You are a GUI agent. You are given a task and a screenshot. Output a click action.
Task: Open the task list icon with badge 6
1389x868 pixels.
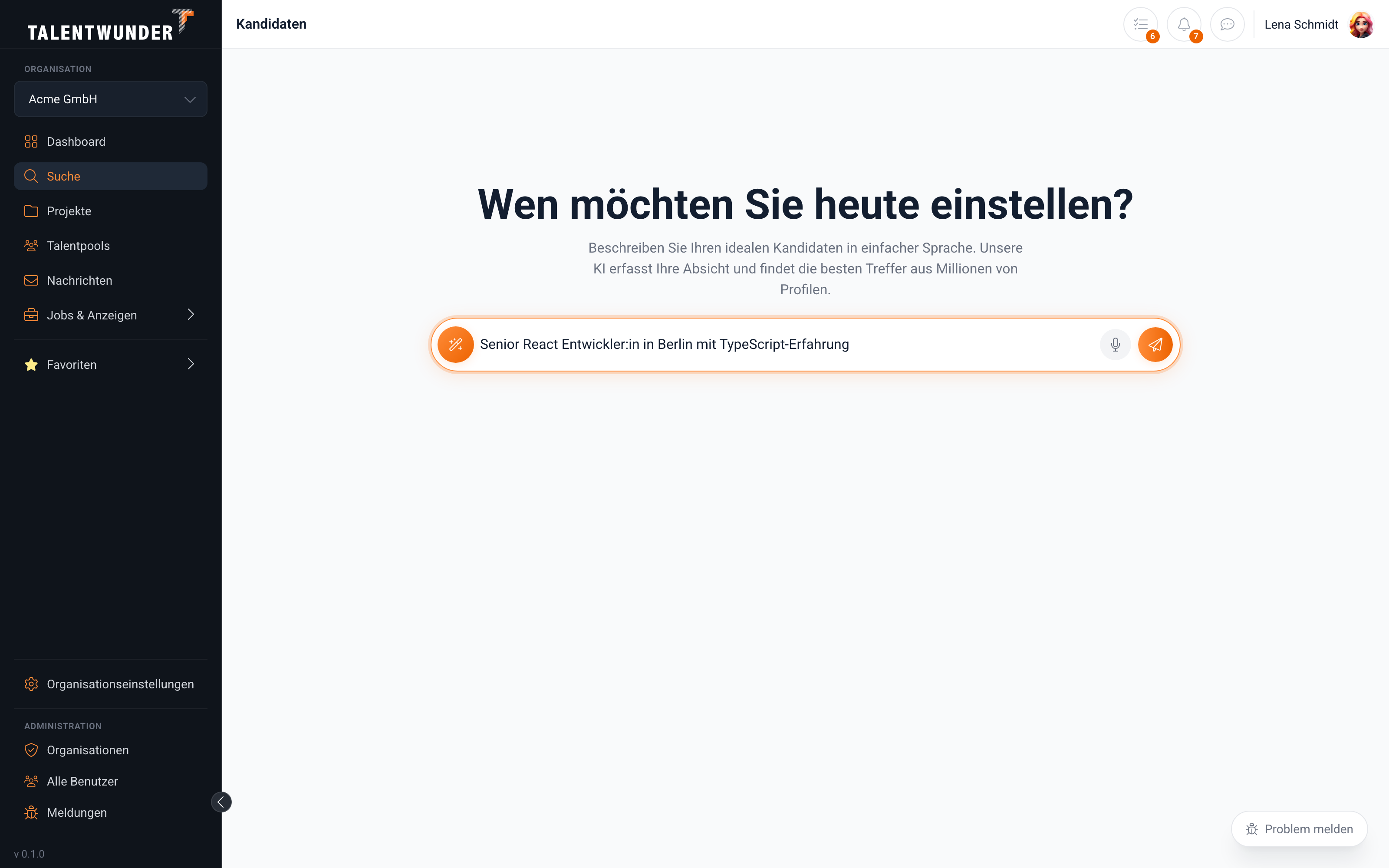(x=1140, y=24)
